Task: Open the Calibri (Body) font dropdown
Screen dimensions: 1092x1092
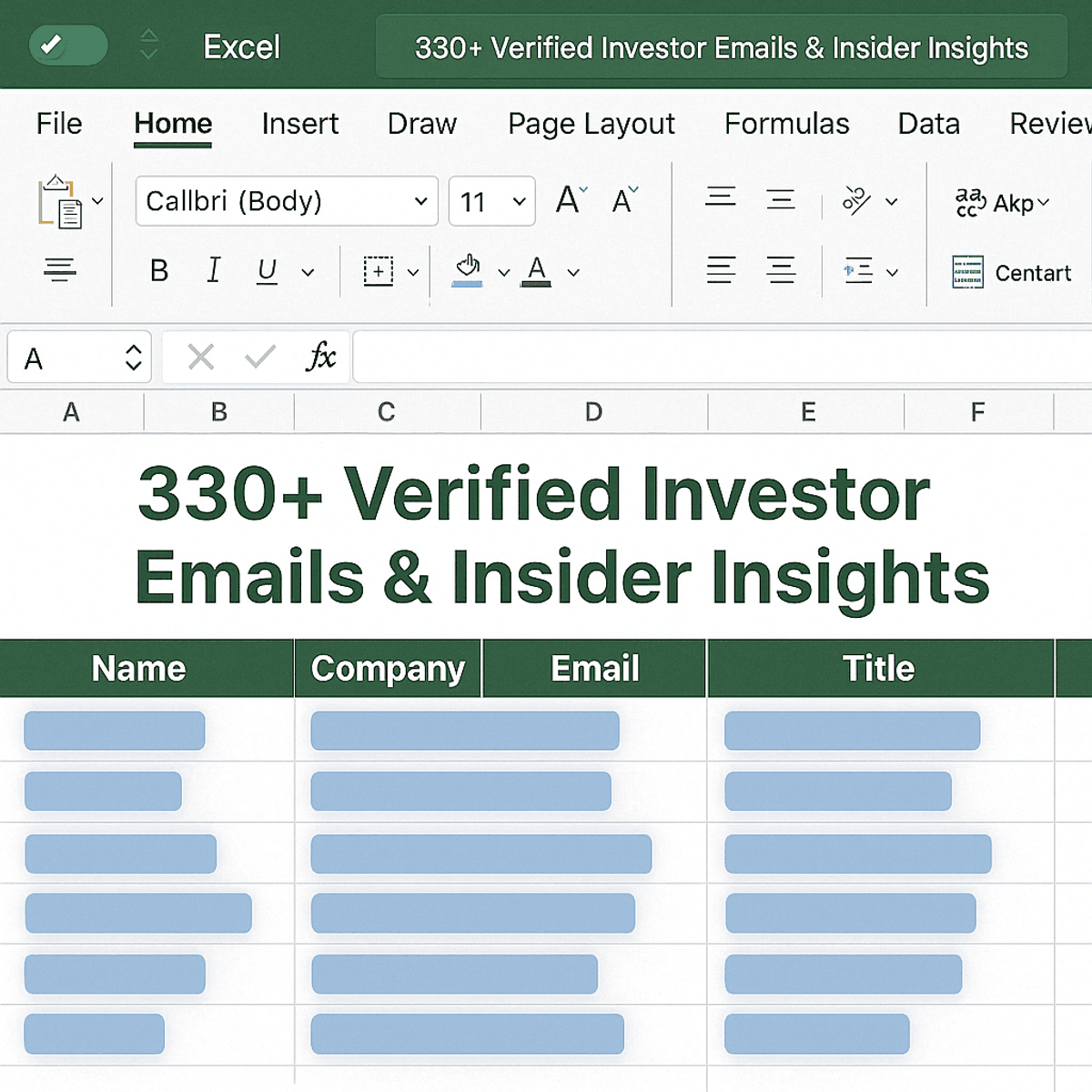Action: pyautogui.click(x=420, y=201)
